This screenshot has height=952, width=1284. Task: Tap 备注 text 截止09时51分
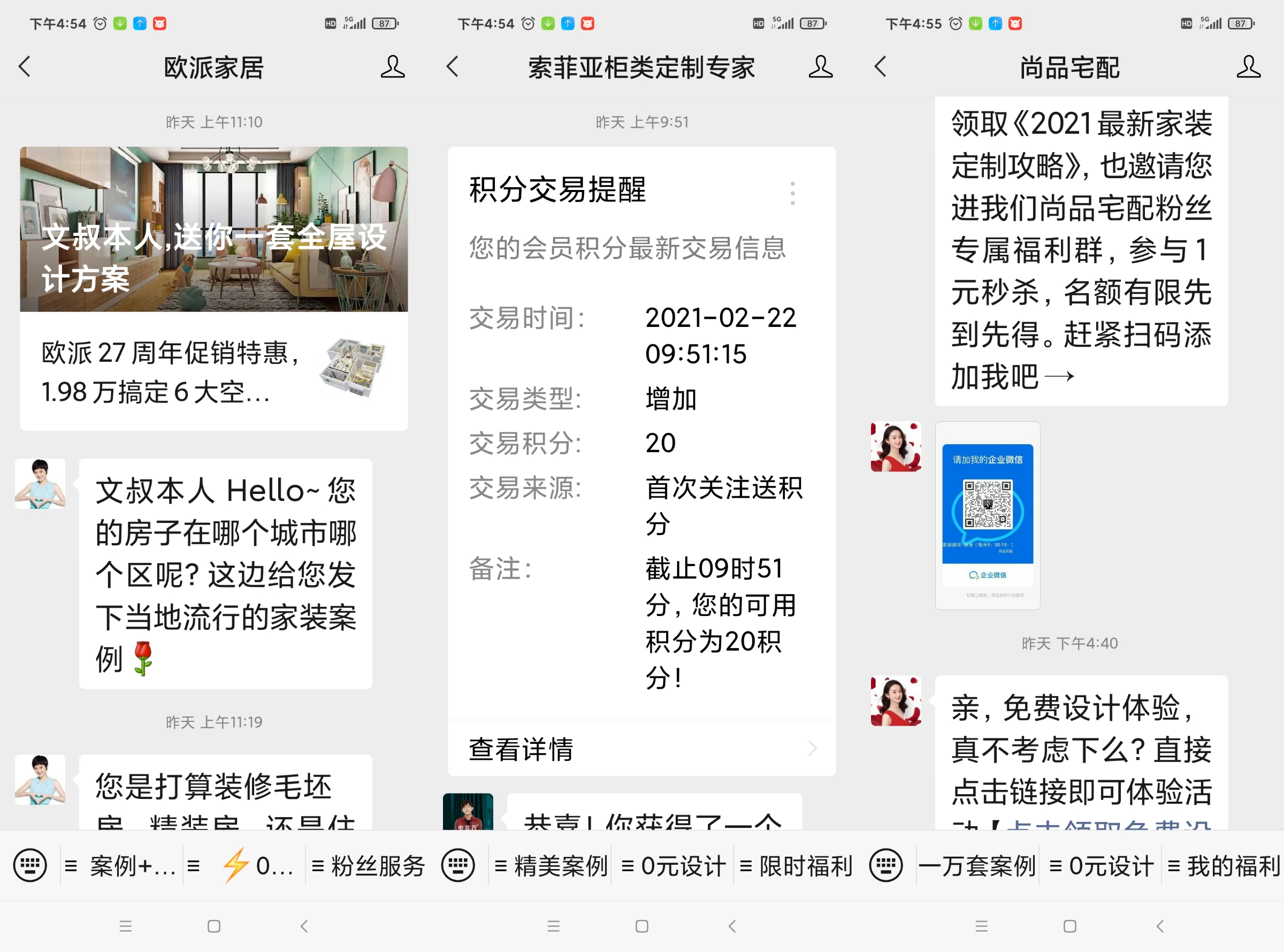[x=721, y=623]
